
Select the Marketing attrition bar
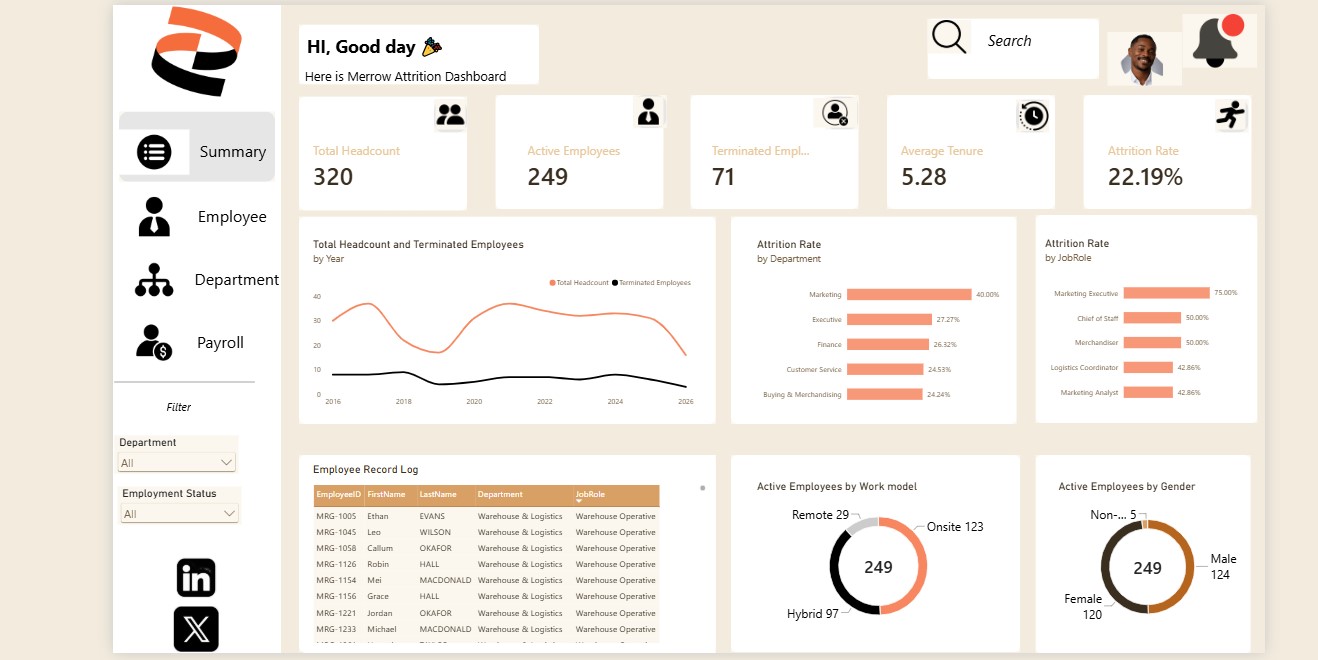pyautogui.click(x=909, y=295)
